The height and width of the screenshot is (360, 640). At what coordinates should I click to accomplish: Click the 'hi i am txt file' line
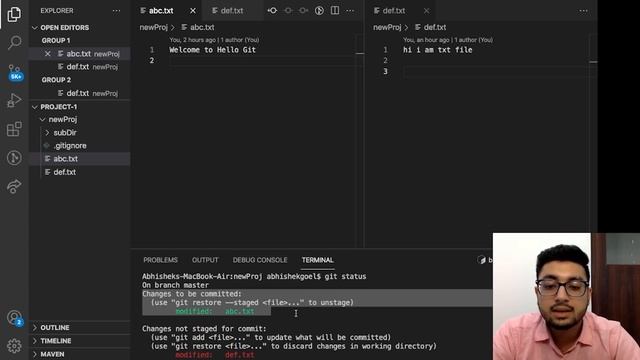click(x=438, y=50)
